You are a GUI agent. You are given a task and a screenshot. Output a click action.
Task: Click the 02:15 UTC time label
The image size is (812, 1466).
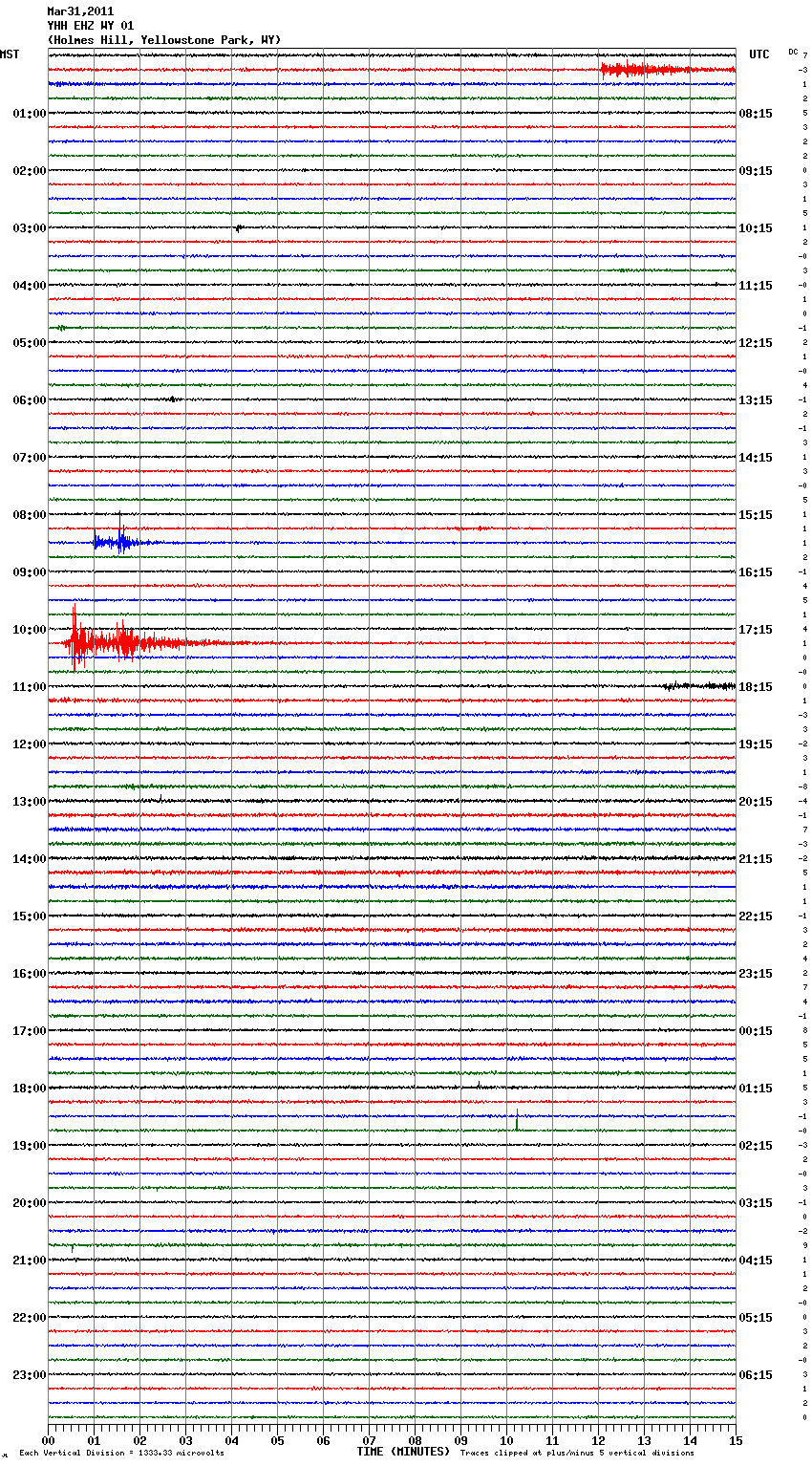pos(756,1146)
